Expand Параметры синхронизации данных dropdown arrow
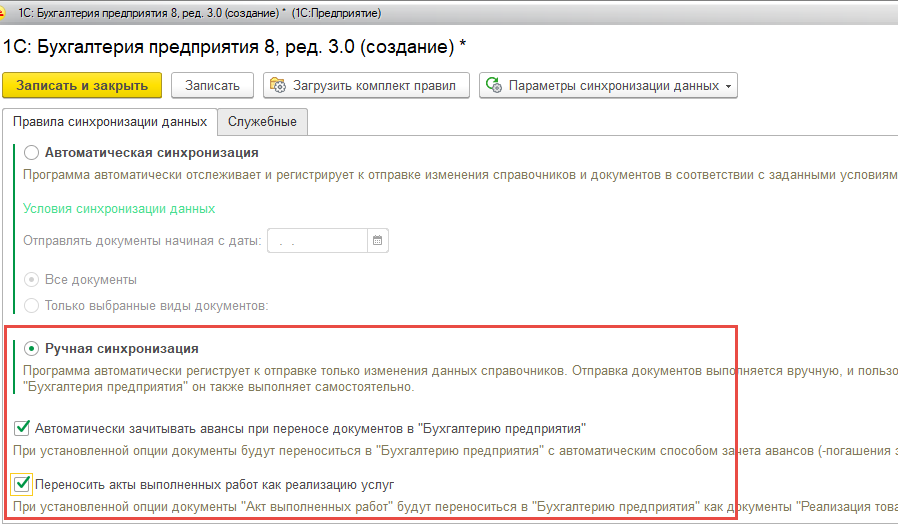Viewport: 898px width, 532px height. 728,86
